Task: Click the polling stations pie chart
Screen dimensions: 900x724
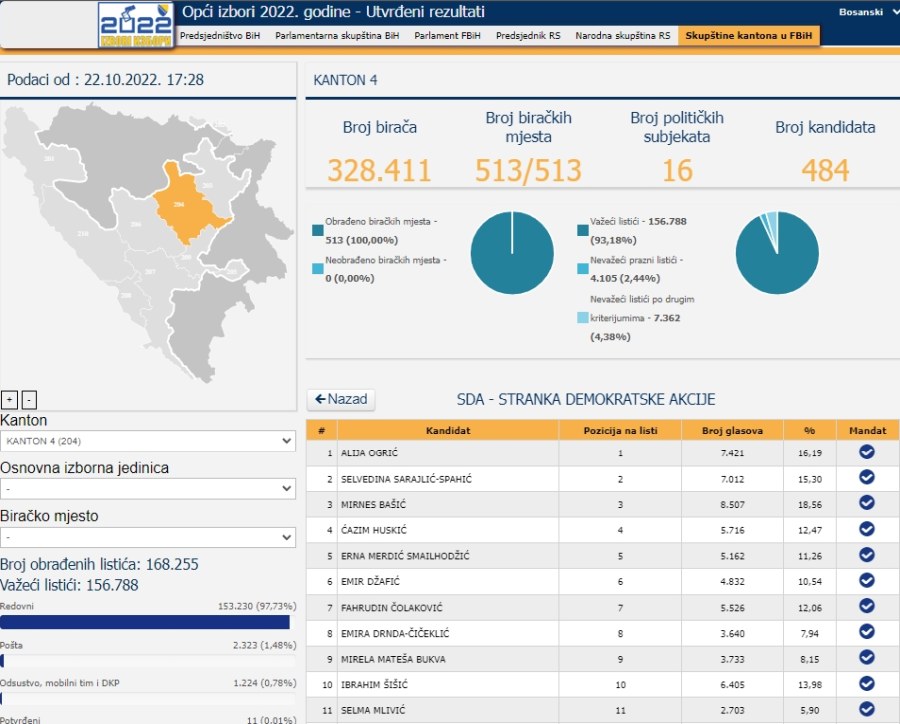Action: point(512,253)
